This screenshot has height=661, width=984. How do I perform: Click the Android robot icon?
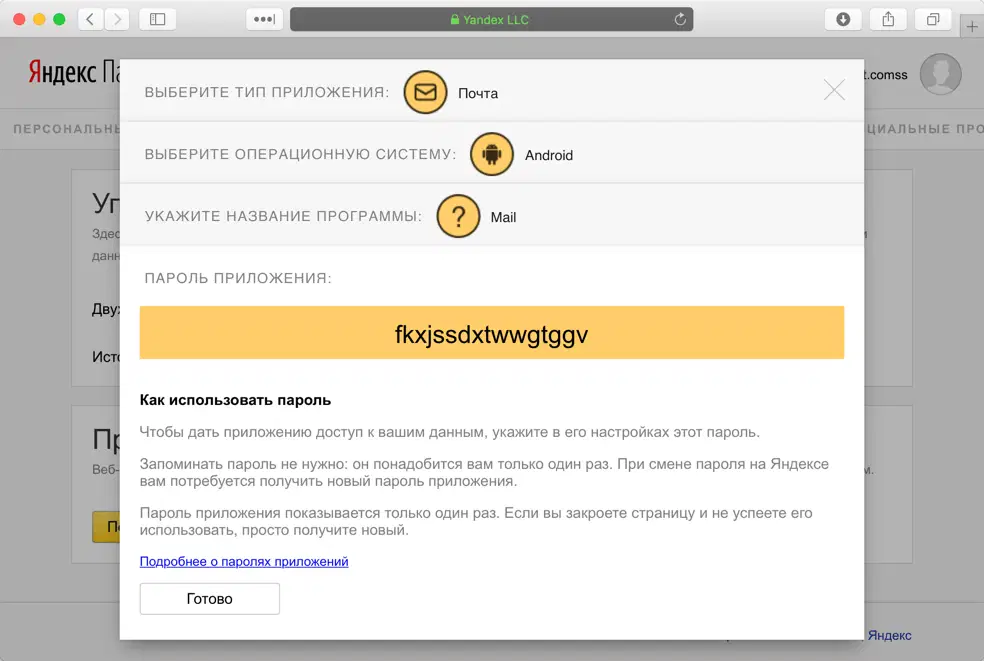click(x=491, y=154)
